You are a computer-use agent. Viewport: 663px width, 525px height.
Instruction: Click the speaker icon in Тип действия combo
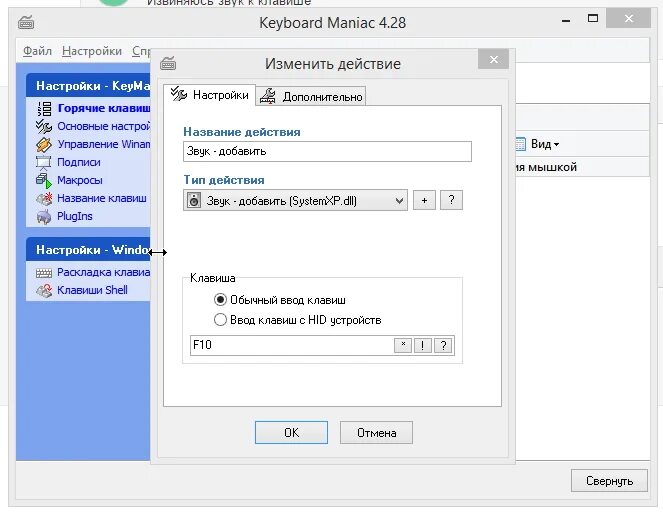click(194, 200)
